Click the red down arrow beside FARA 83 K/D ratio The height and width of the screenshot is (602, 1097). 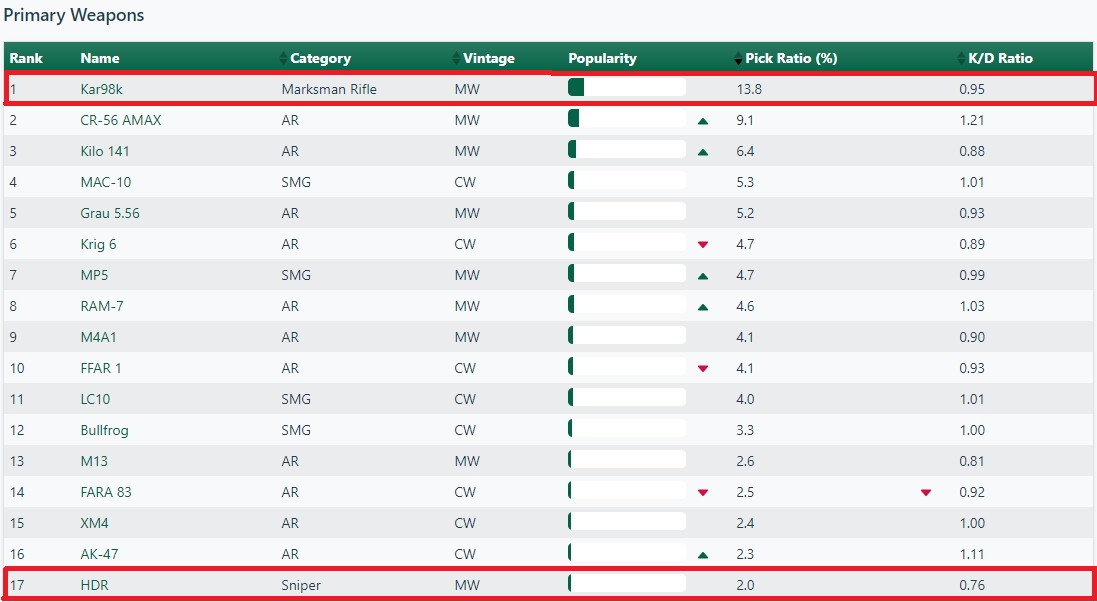(925, 493)
